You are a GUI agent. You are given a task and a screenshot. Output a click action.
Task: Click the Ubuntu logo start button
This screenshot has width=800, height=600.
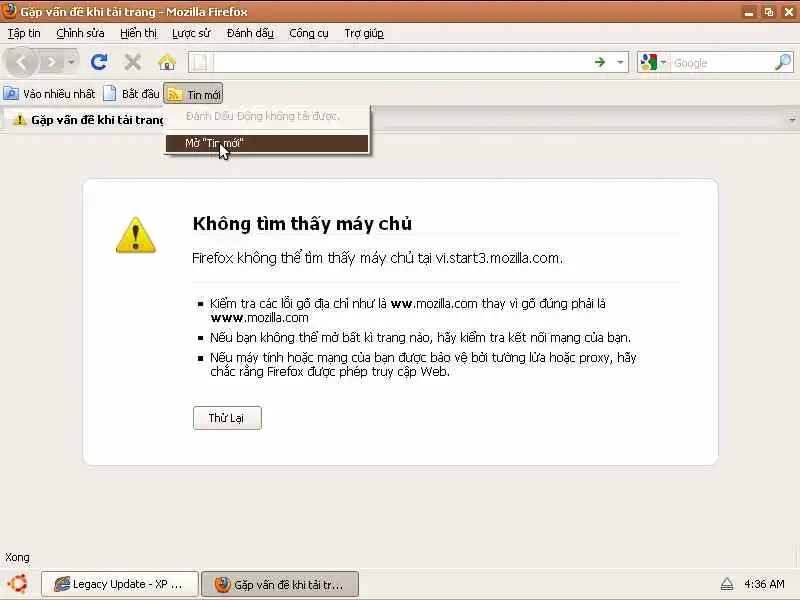[18, 584]
